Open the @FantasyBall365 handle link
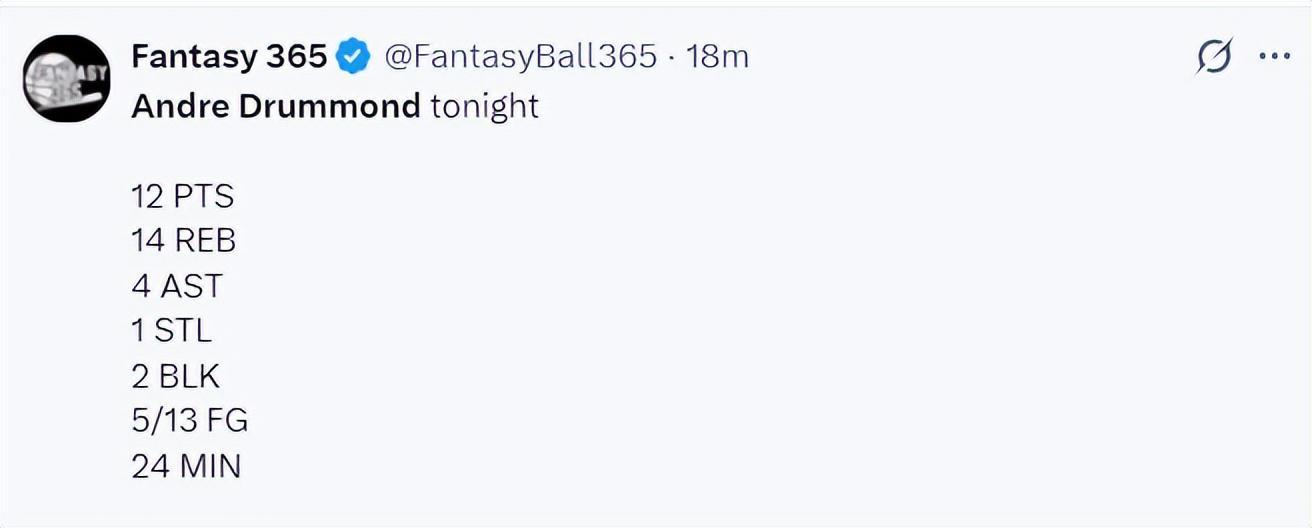 (520, 57)
